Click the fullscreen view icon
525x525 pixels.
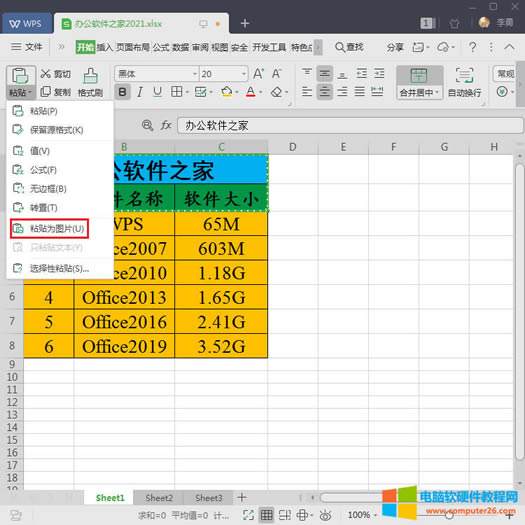click(x=248, y=515)
